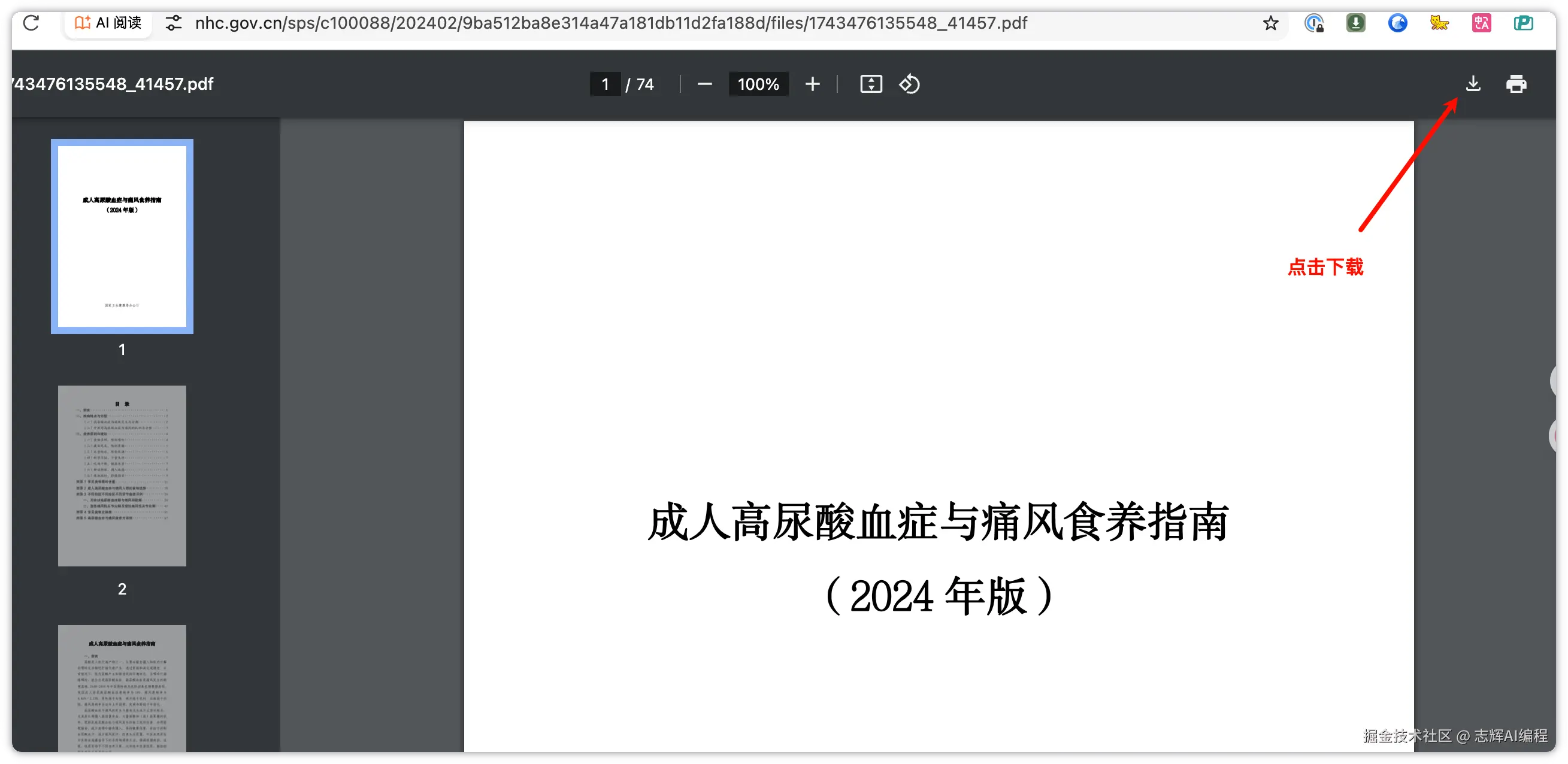The image size is (1568, 764).
Task: Click the fit to page icon
Action: 871,84
